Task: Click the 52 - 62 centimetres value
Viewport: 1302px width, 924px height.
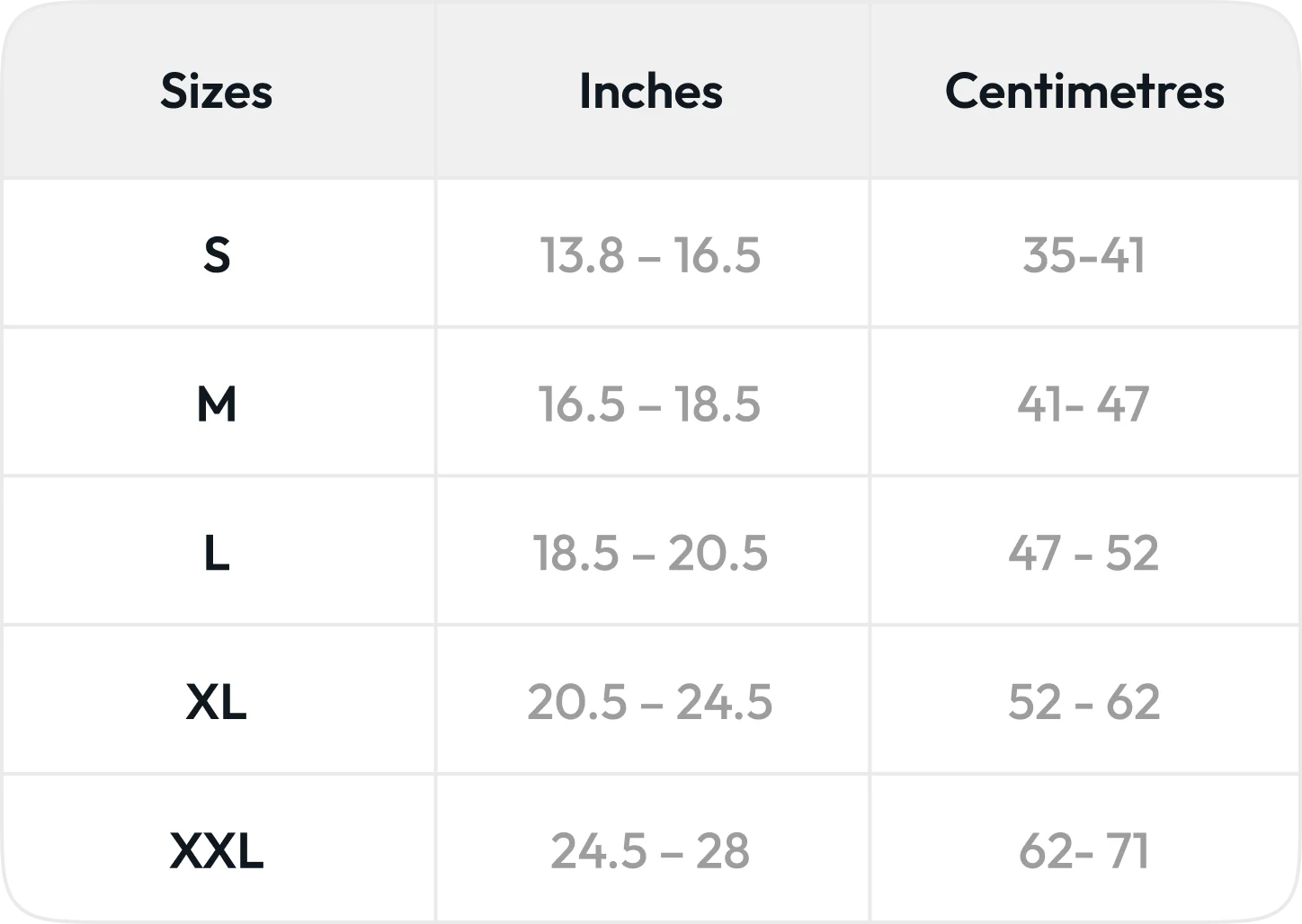Action: click(1084, 702)
